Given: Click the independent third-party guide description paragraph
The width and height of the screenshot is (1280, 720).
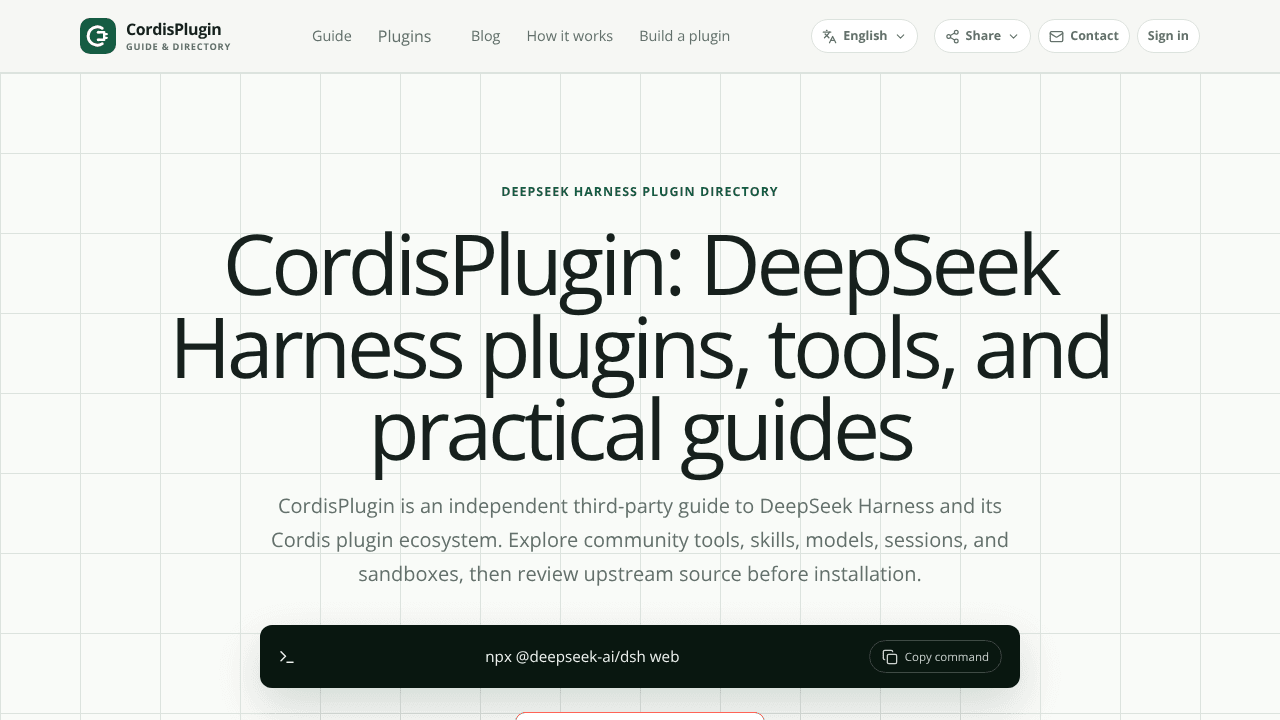Looking at the screenshot, I should (640, 540).
